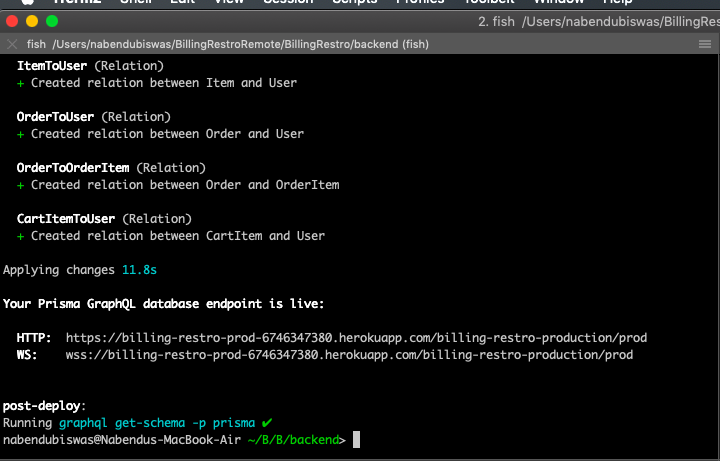
Task: Close the iTerm2 window with red button
Action: coord(12,21)
